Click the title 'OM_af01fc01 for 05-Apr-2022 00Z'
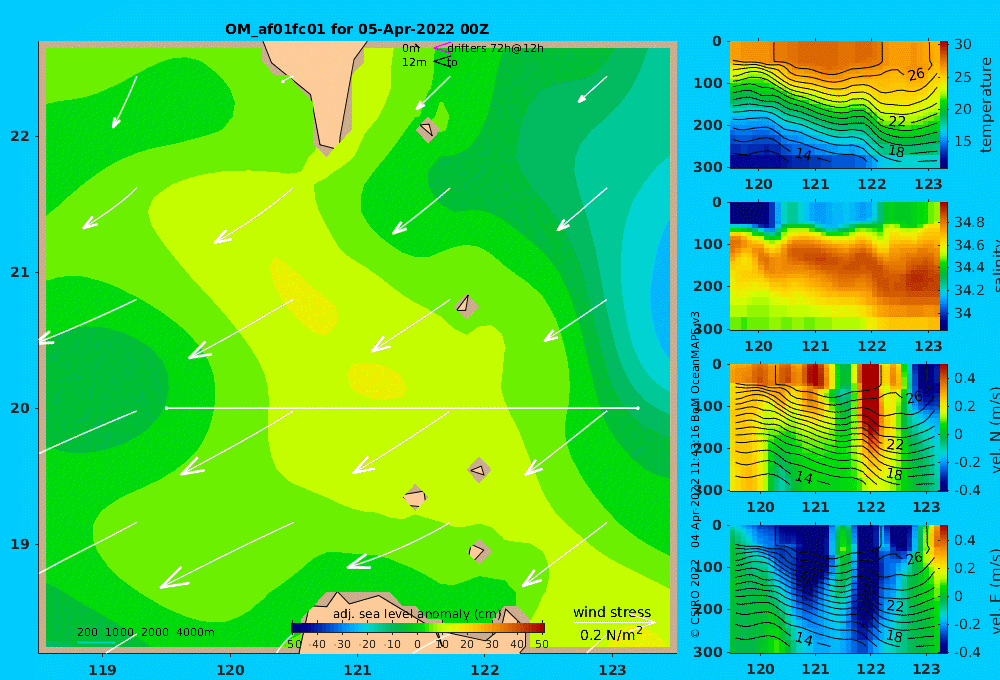Image resolution: width=1000 pixels, height=680 pixels. tap(357, 29)
